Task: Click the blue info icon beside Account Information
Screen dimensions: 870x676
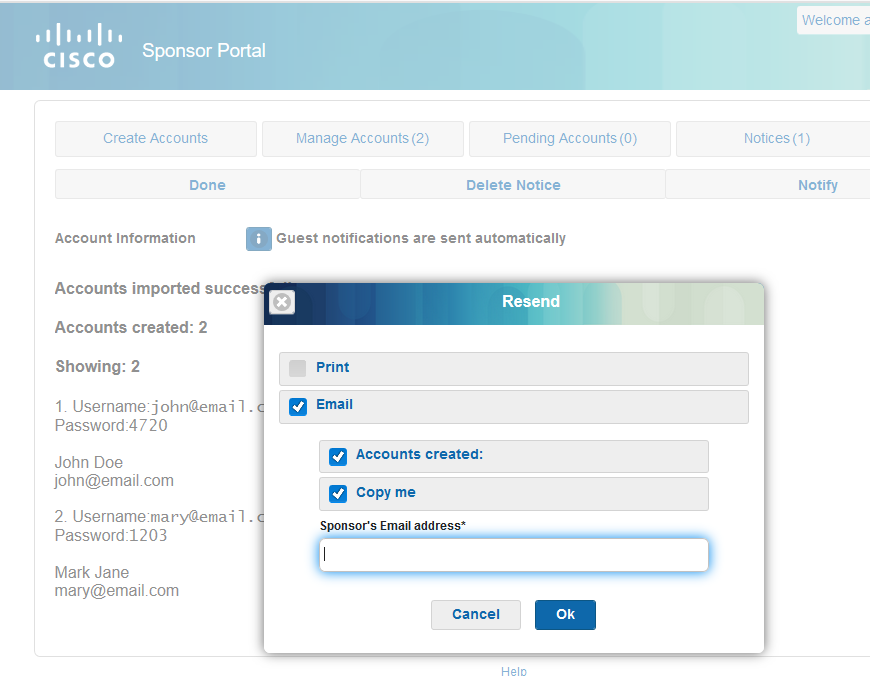Action: [258, 238]
